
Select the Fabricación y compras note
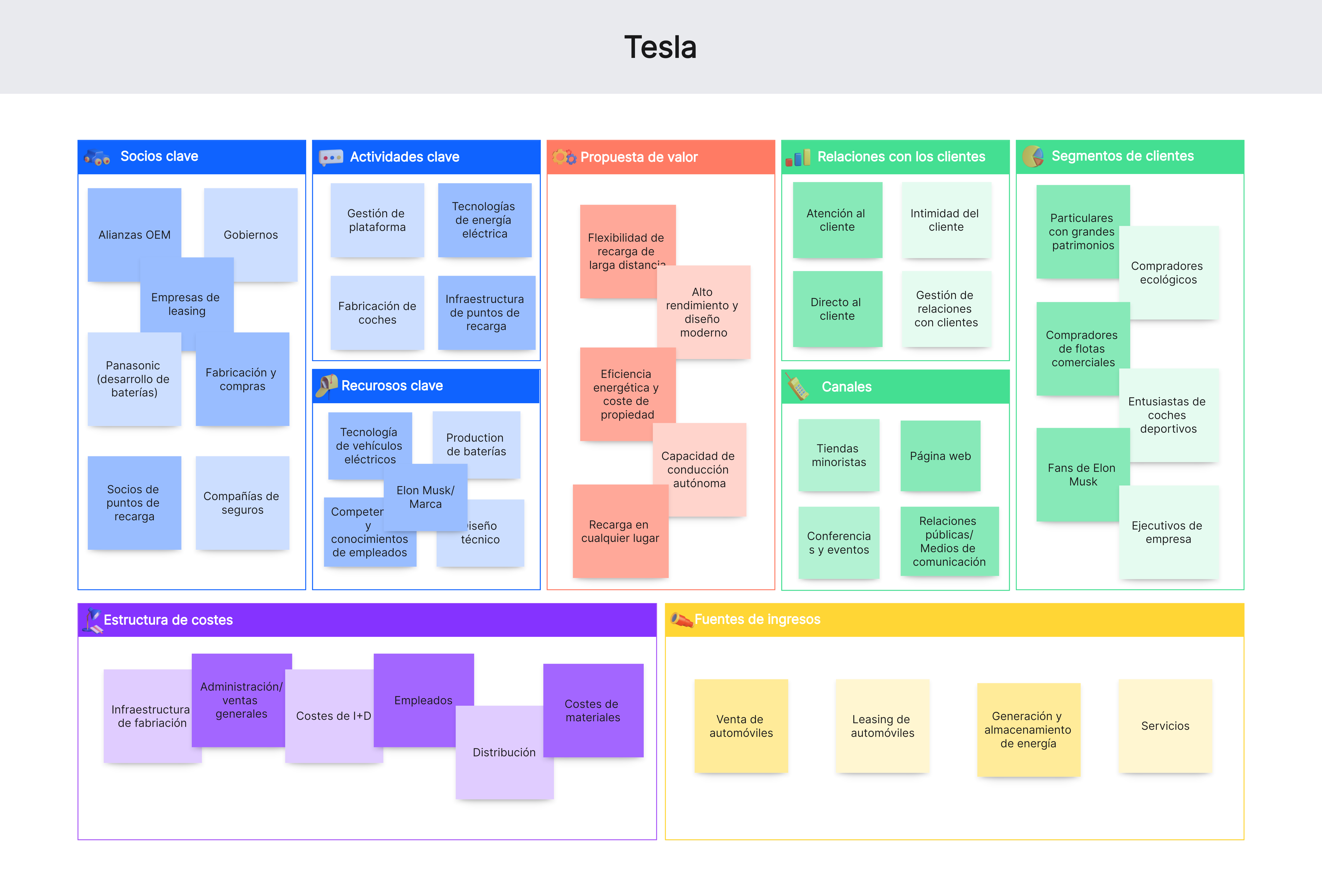(242, 379)
